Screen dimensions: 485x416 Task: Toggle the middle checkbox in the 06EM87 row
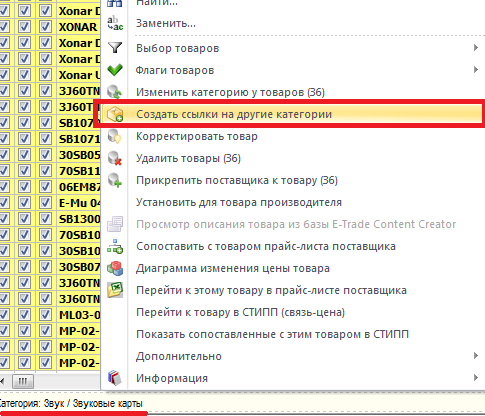tap(24, 187)
